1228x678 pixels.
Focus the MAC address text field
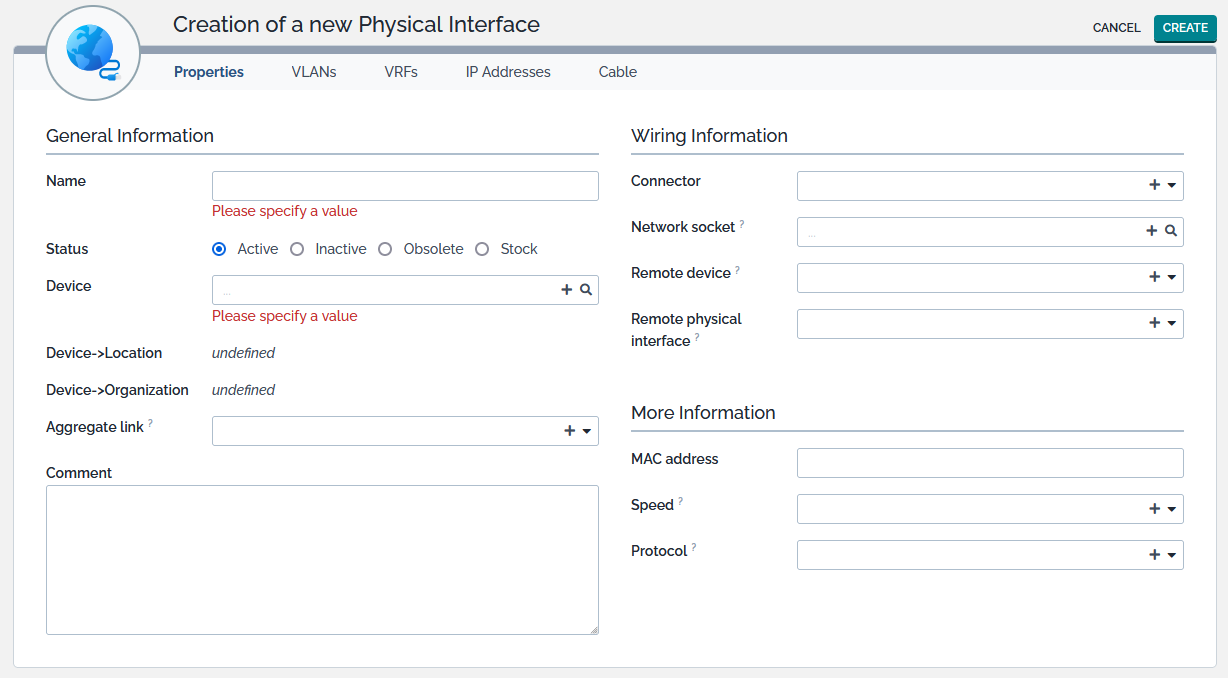990,463
